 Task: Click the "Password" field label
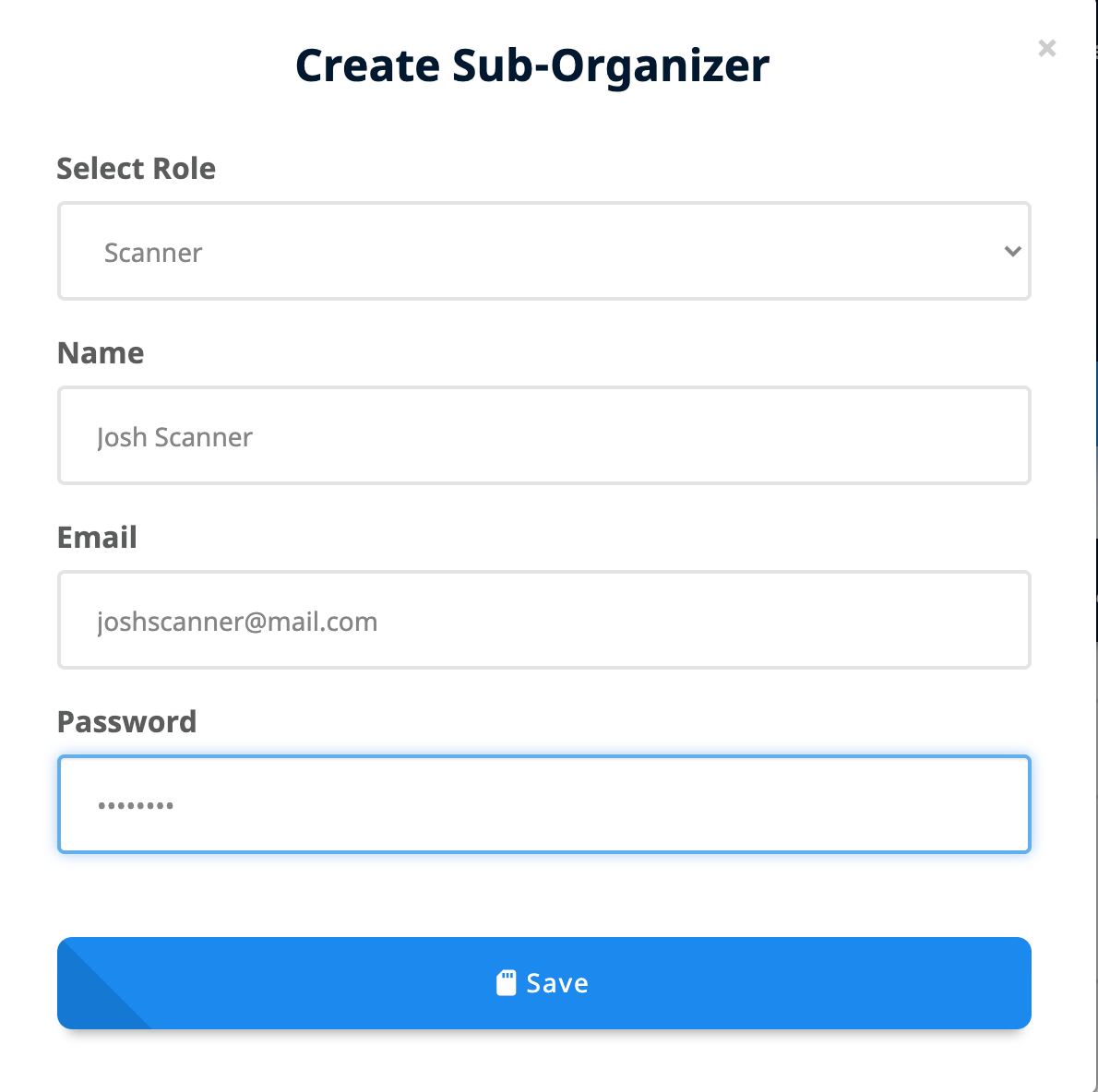pos(126,722)
